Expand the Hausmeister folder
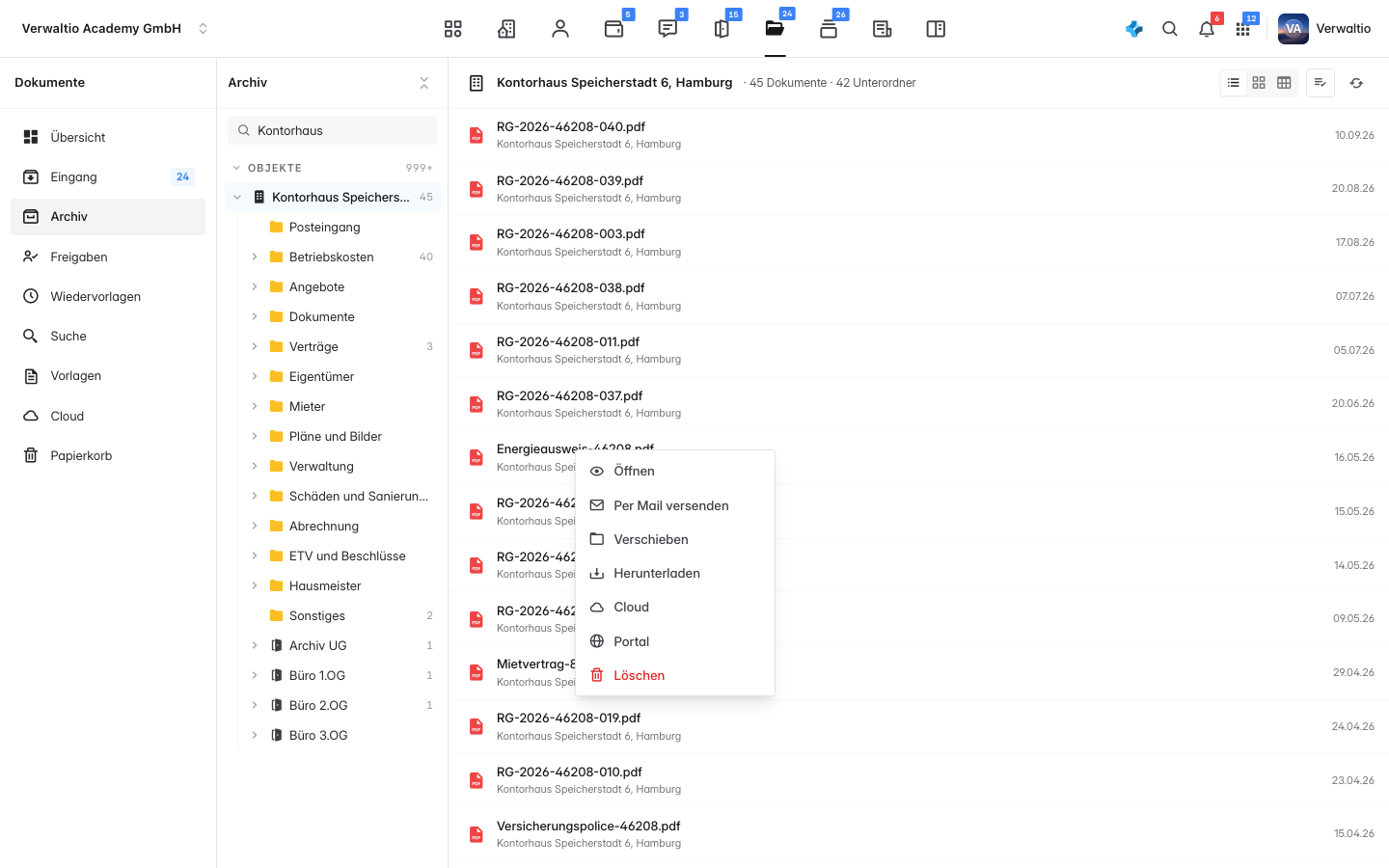The image size is (1389, 868). point(255,585)
